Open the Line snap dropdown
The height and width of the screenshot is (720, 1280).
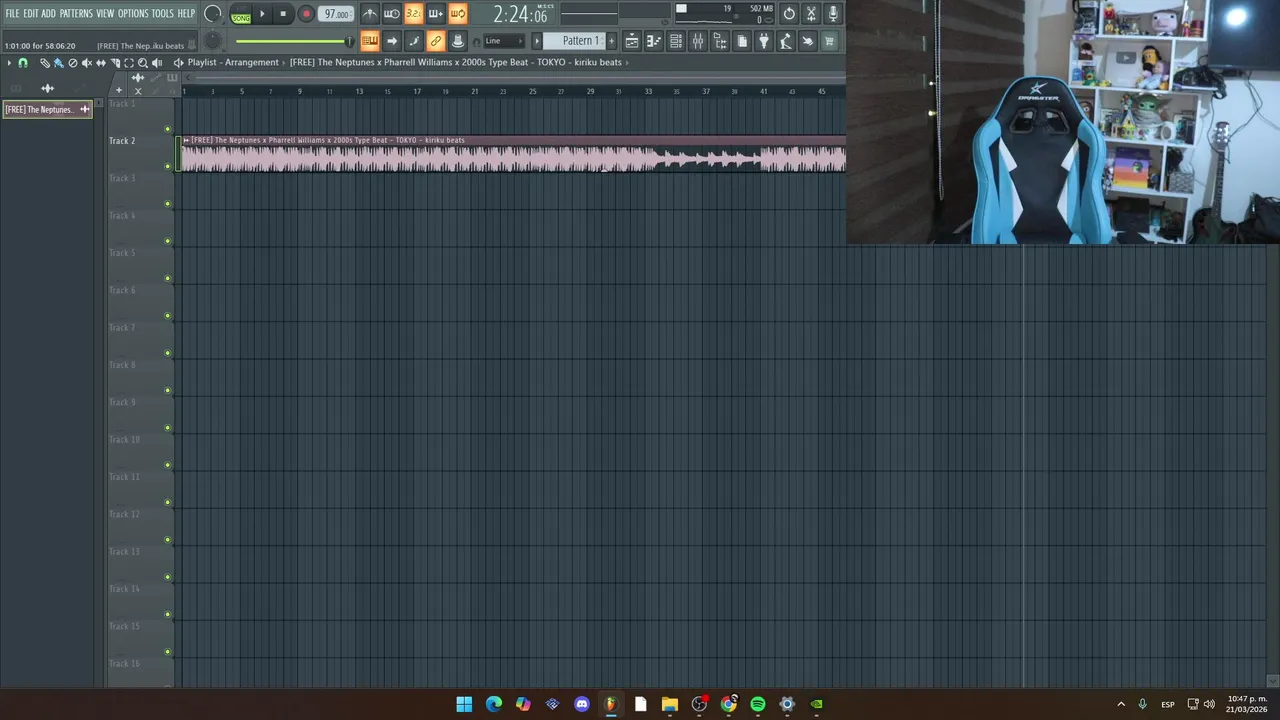pos(504,41)
